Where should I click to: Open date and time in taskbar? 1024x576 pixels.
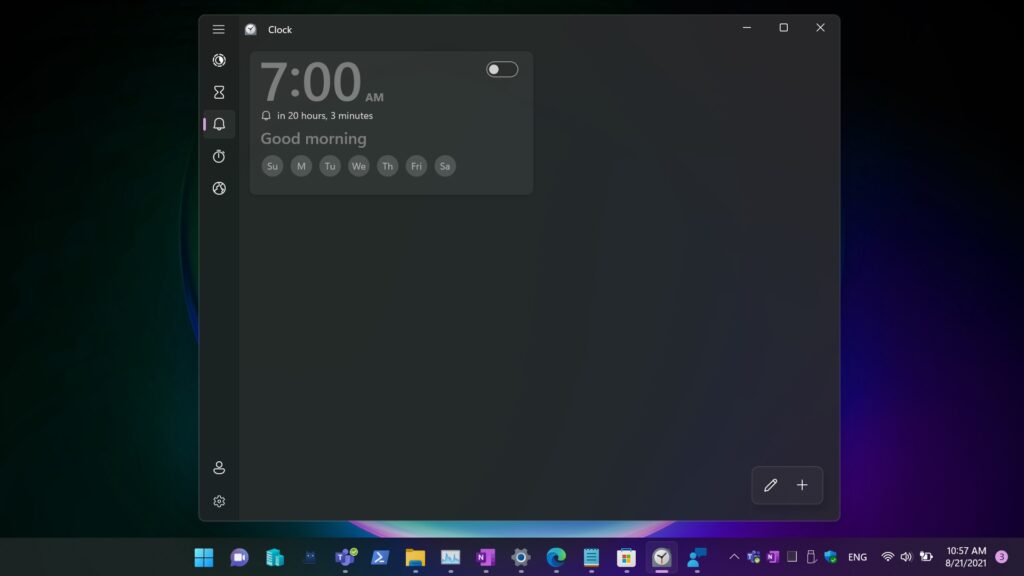tap(966, 557)
